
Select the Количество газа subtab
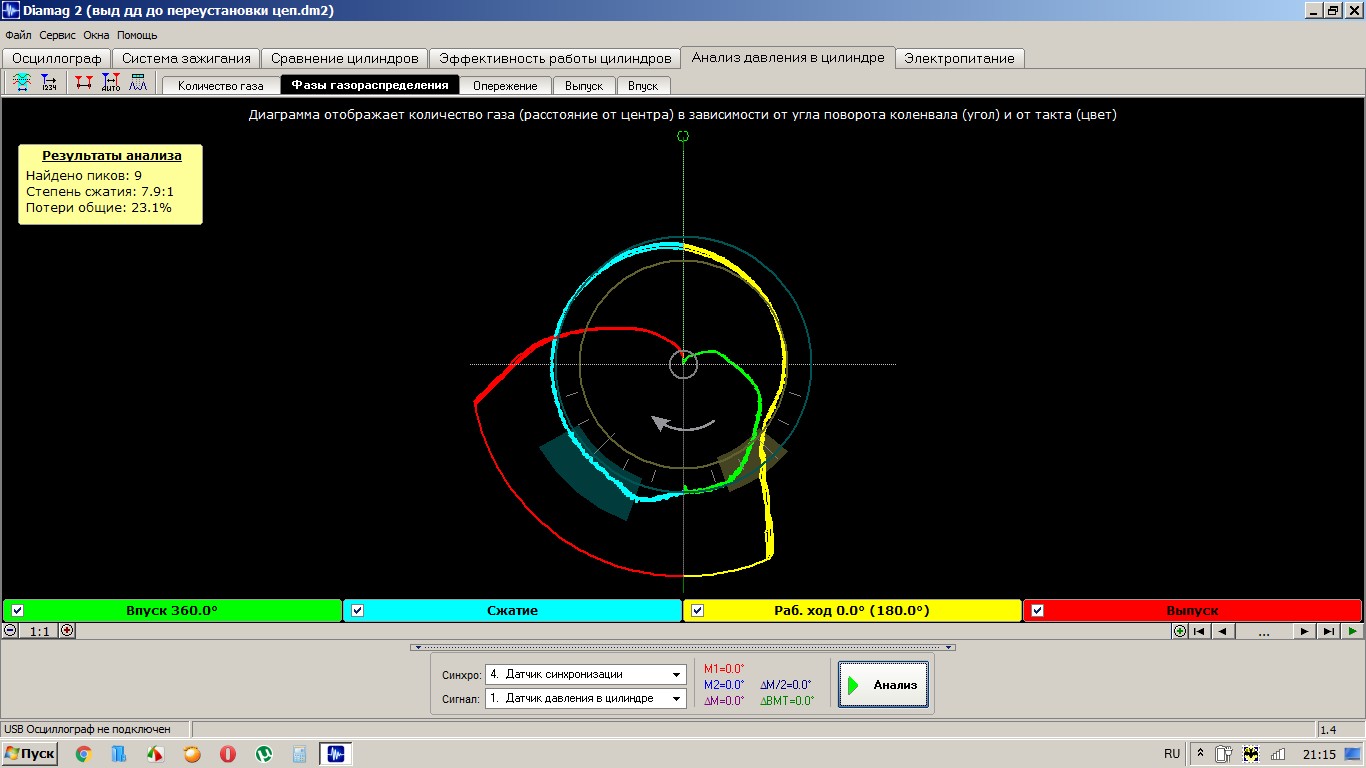tap(221, 86)
